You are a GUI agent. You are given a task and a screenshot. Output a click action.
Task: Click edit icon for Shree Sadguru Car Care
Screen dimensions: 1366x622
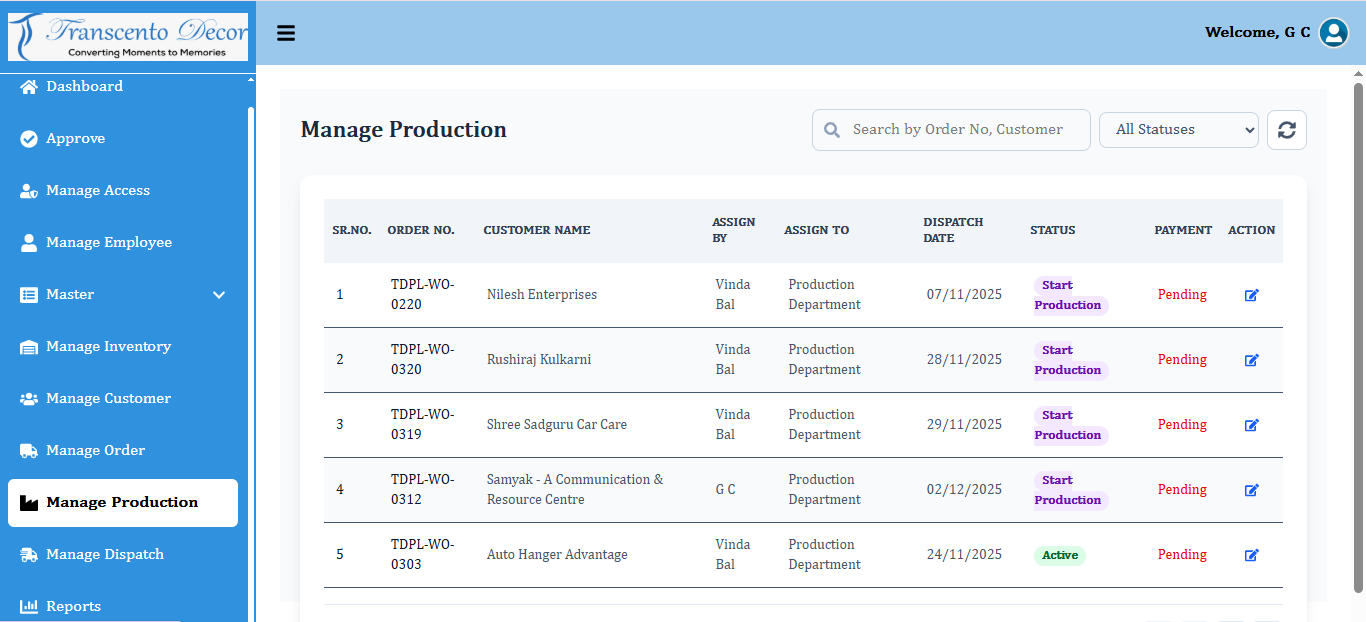(1251, 425)
